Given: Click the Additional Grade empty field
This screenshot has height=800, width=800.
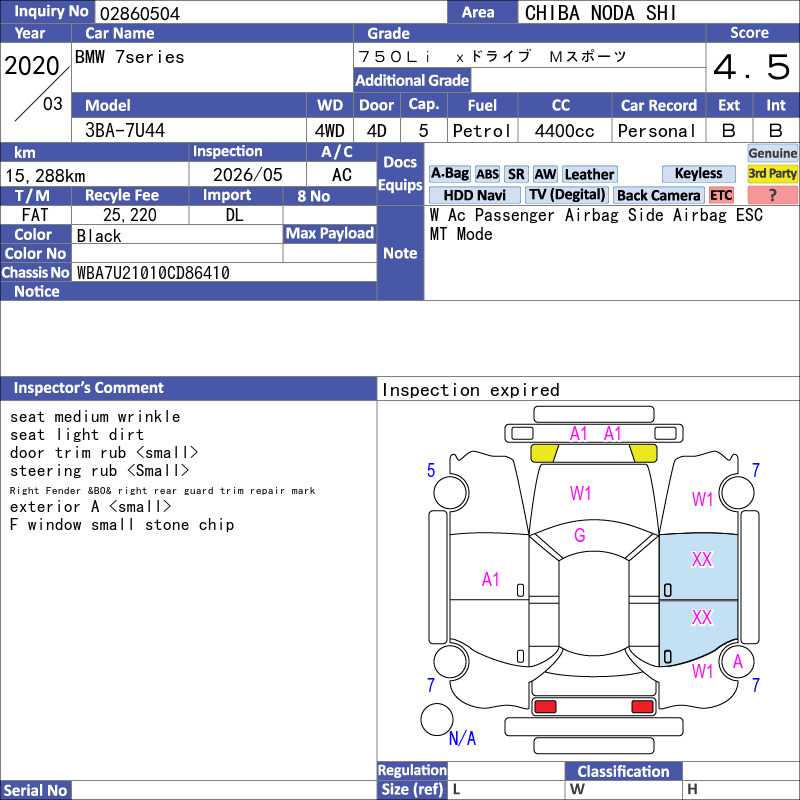Looking at the screenshot, I should (588, 80).
